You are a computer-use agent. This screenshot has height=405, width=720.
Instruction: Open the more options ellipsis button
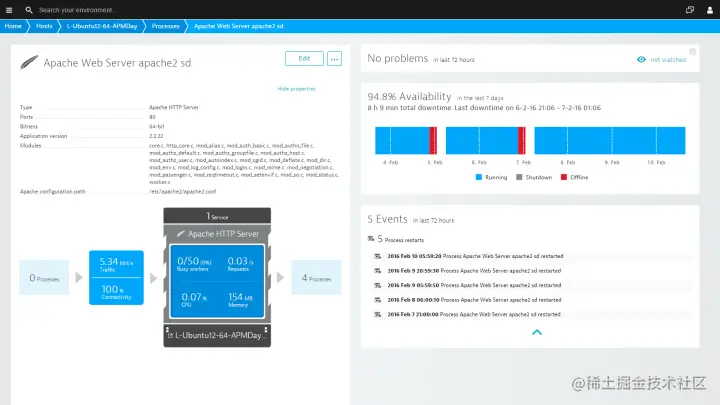pos(334,59)
